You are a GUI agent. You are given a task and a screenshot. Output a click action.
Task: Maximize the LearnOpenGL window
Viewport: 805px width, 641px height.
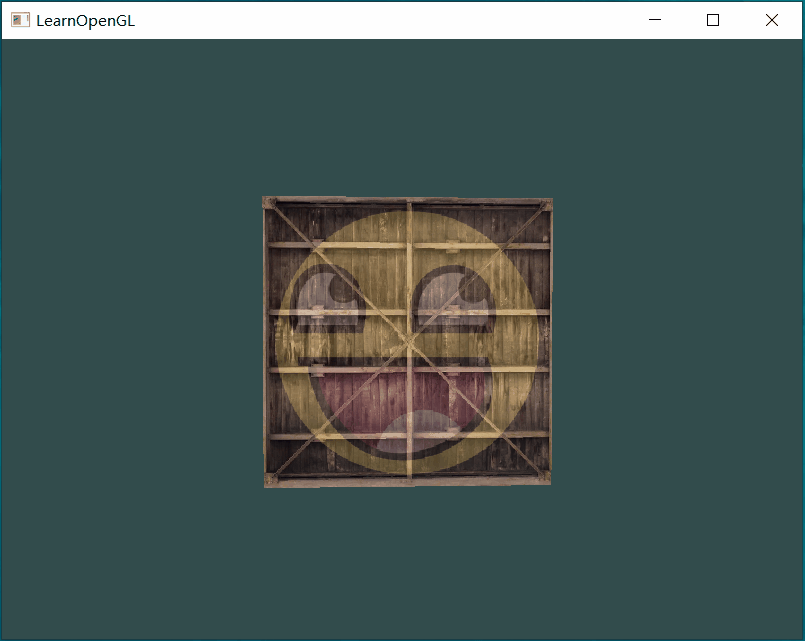coord(713,20)
